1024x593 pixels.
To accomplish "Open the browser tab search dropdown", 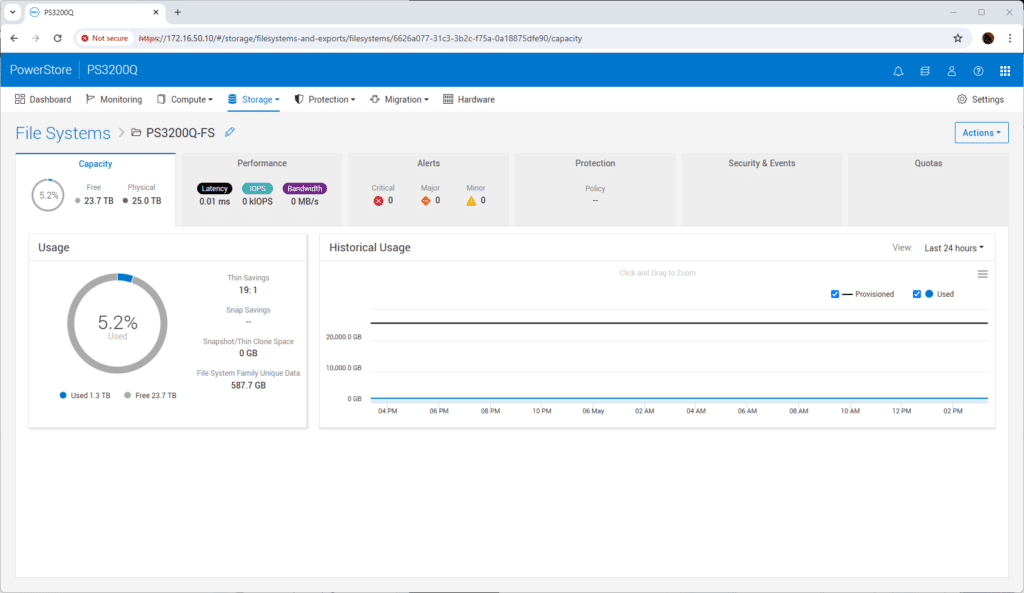I will click(x=12, y=12).
